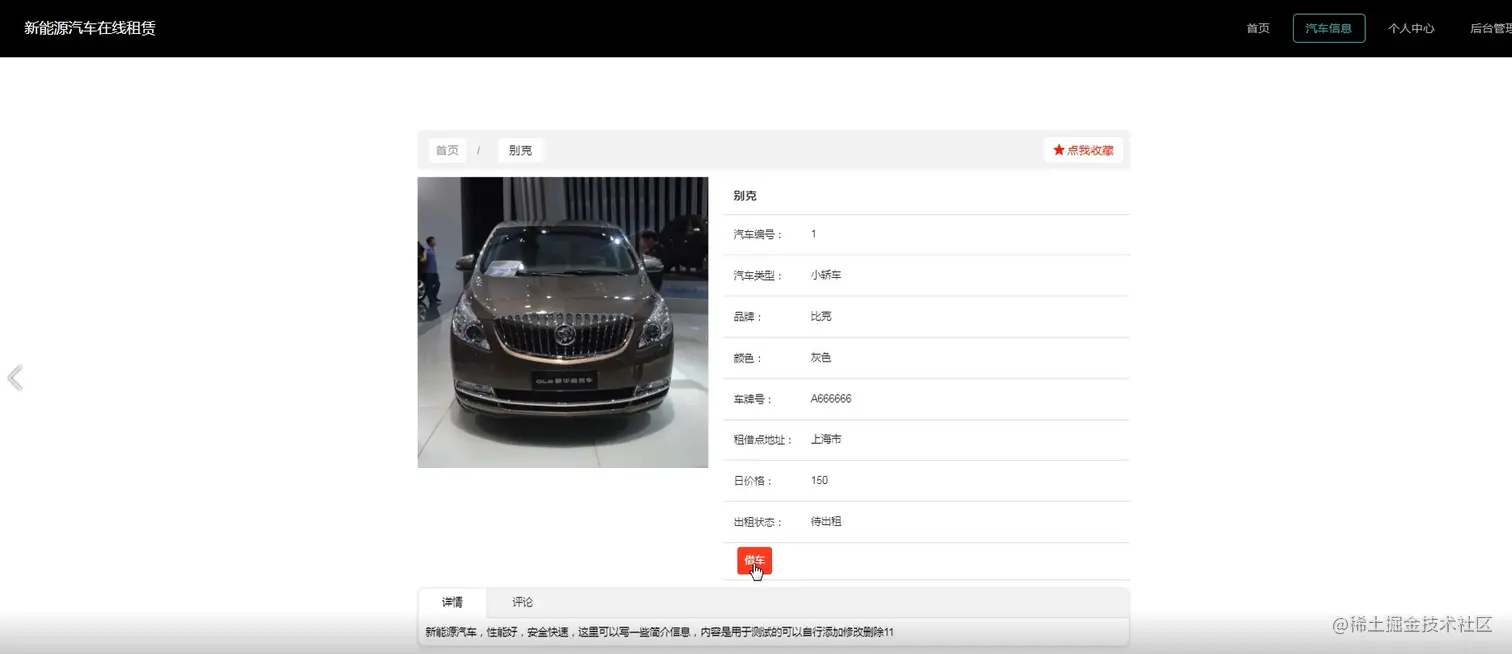Select 首页 in the top navigation

point(1257,28)
